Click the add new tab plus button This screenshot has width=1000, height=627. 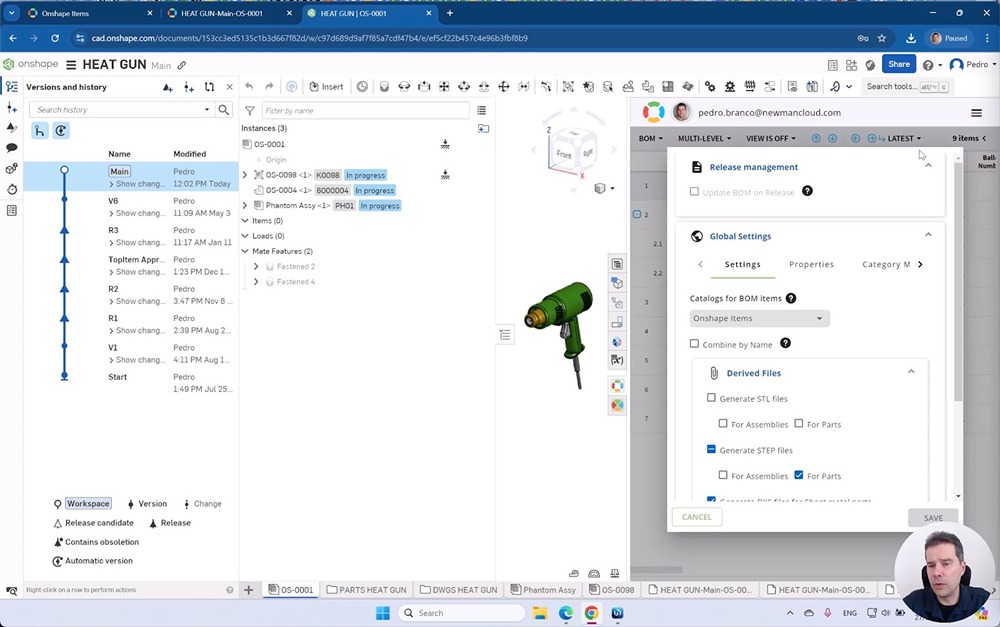tap(249, 590)
